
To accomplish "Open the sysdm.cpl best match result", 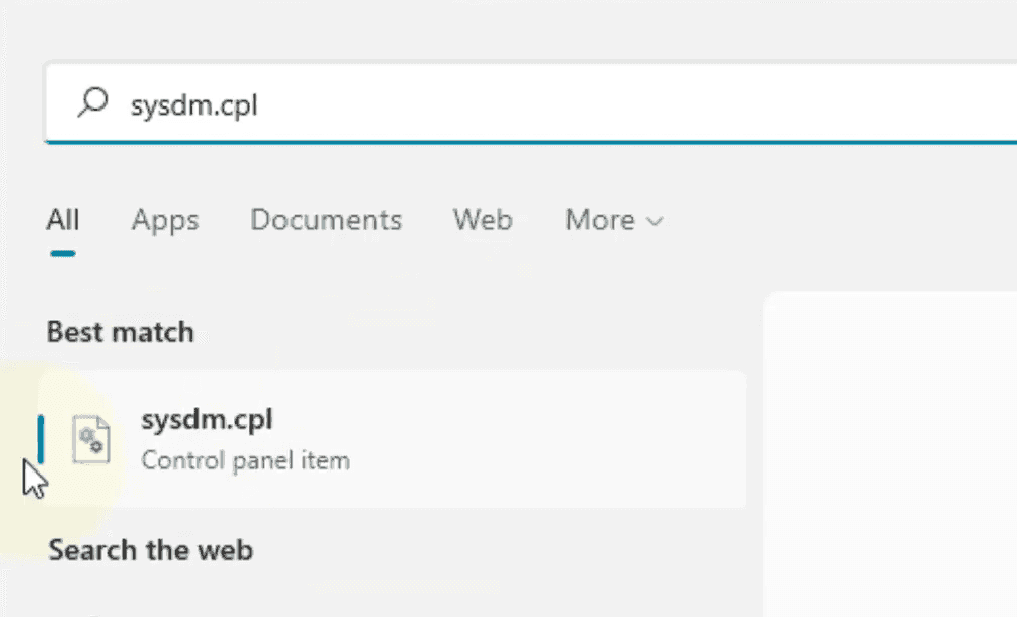I will [x=392, y=439].
